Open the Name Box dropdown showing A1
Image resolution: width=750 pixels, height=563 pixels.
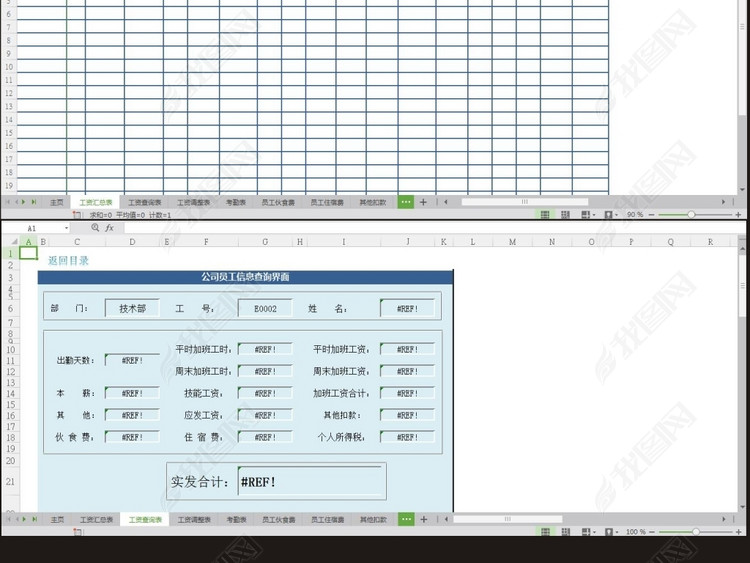66,228
